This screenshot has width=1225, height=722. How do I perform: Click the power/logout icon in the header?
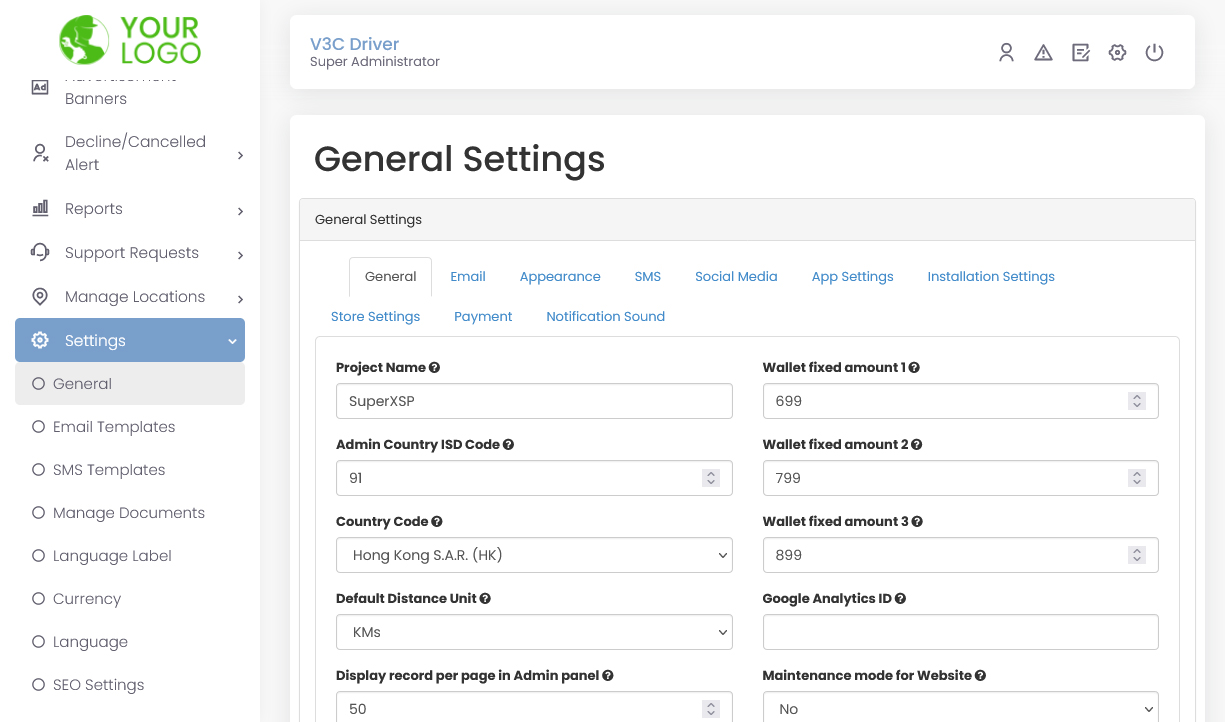coord(1154,52)
